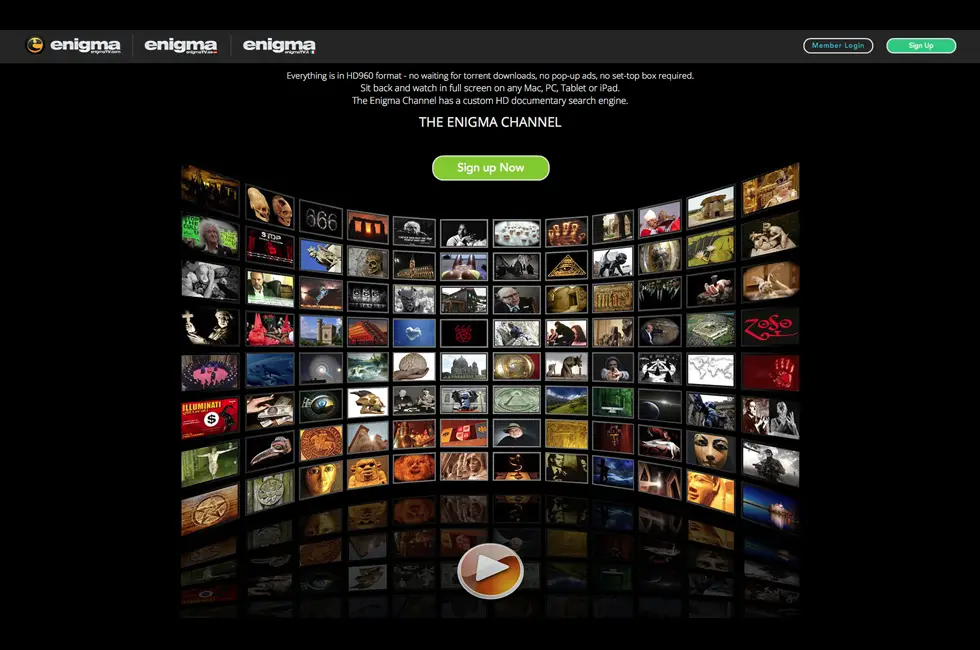Select the yellow-green water lily thumbnail
This screenshot has width=980, height=650.
[x=711, y=248]
